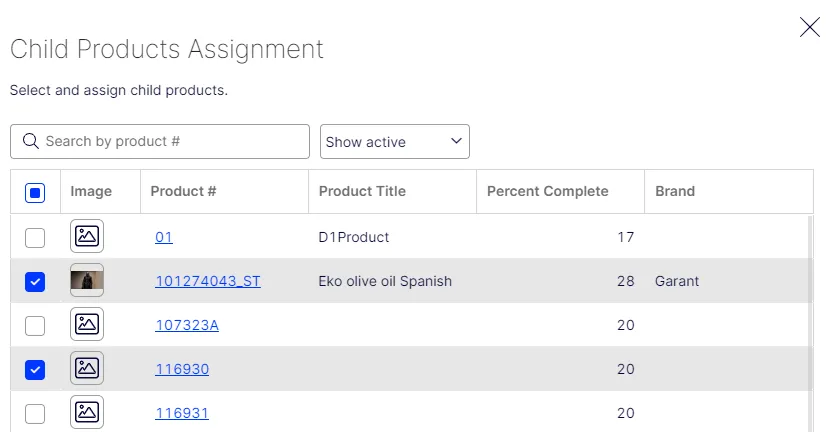Click the percent value 28 for 101274043_ST
This screenshot has width=831, height=432.
click(625, 281)
